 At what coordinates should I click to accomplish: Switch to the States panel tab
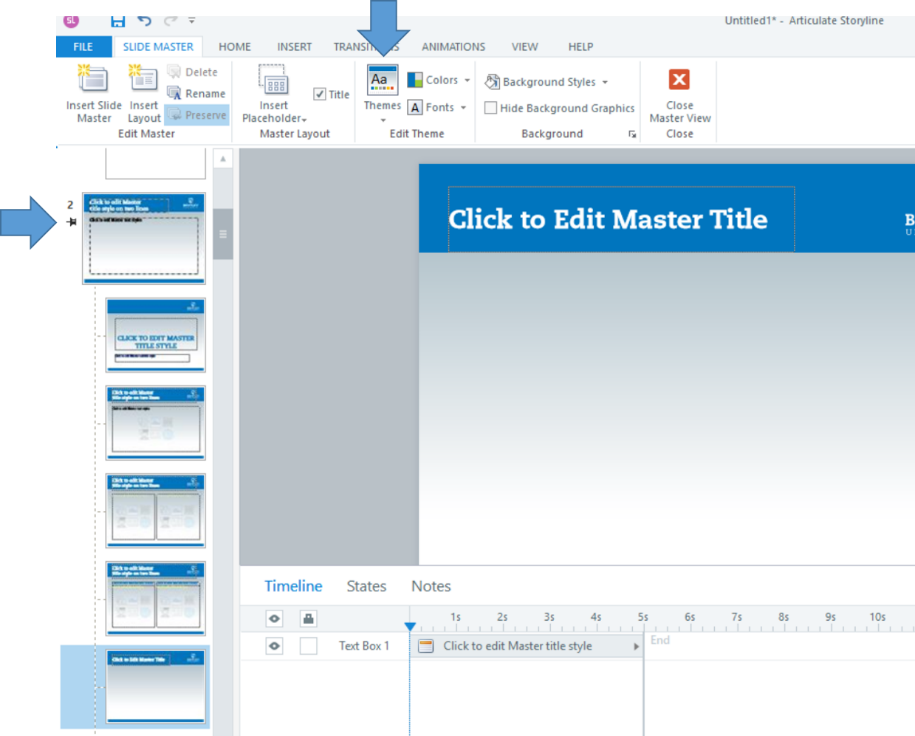pyautogui.click(x=366, y=586)
